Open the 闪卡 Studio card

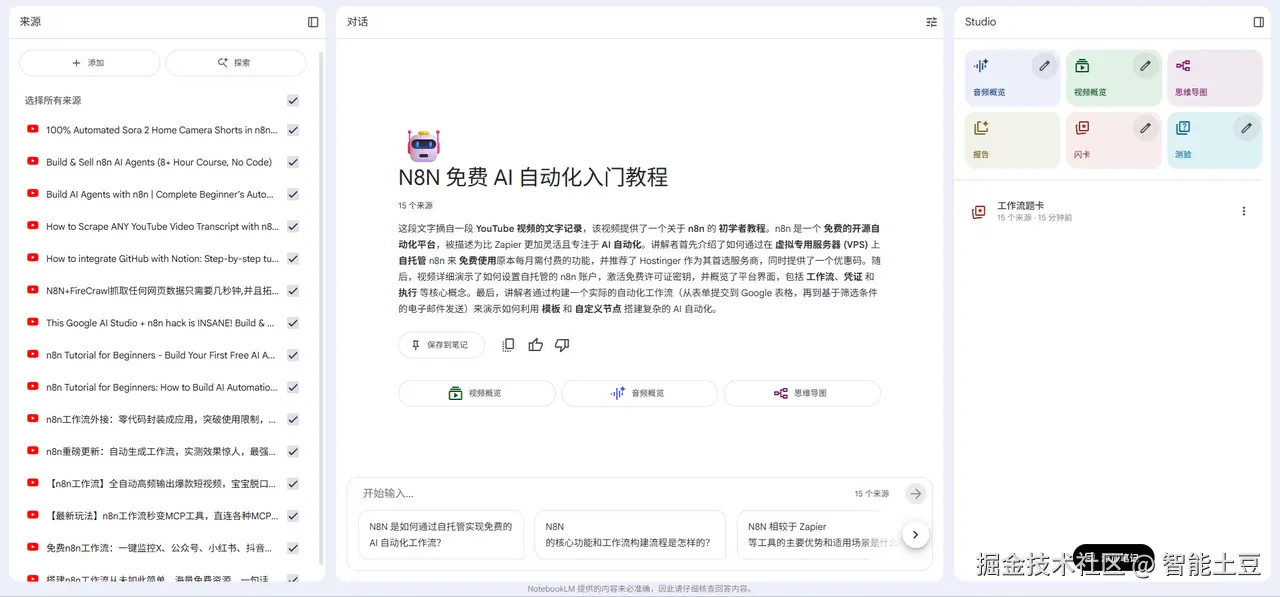coord(1113,140)
